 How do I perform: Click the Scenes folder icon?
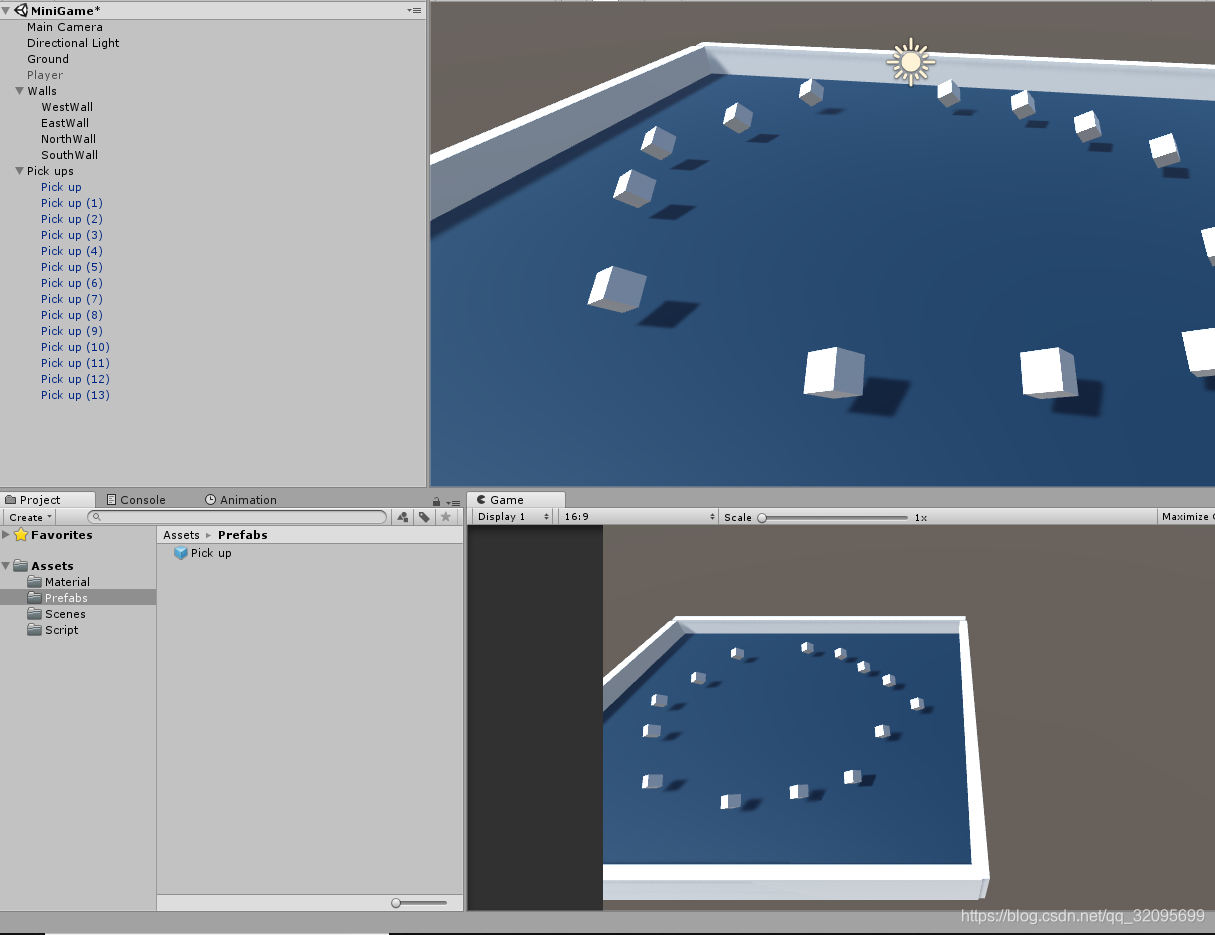[35, 614]
